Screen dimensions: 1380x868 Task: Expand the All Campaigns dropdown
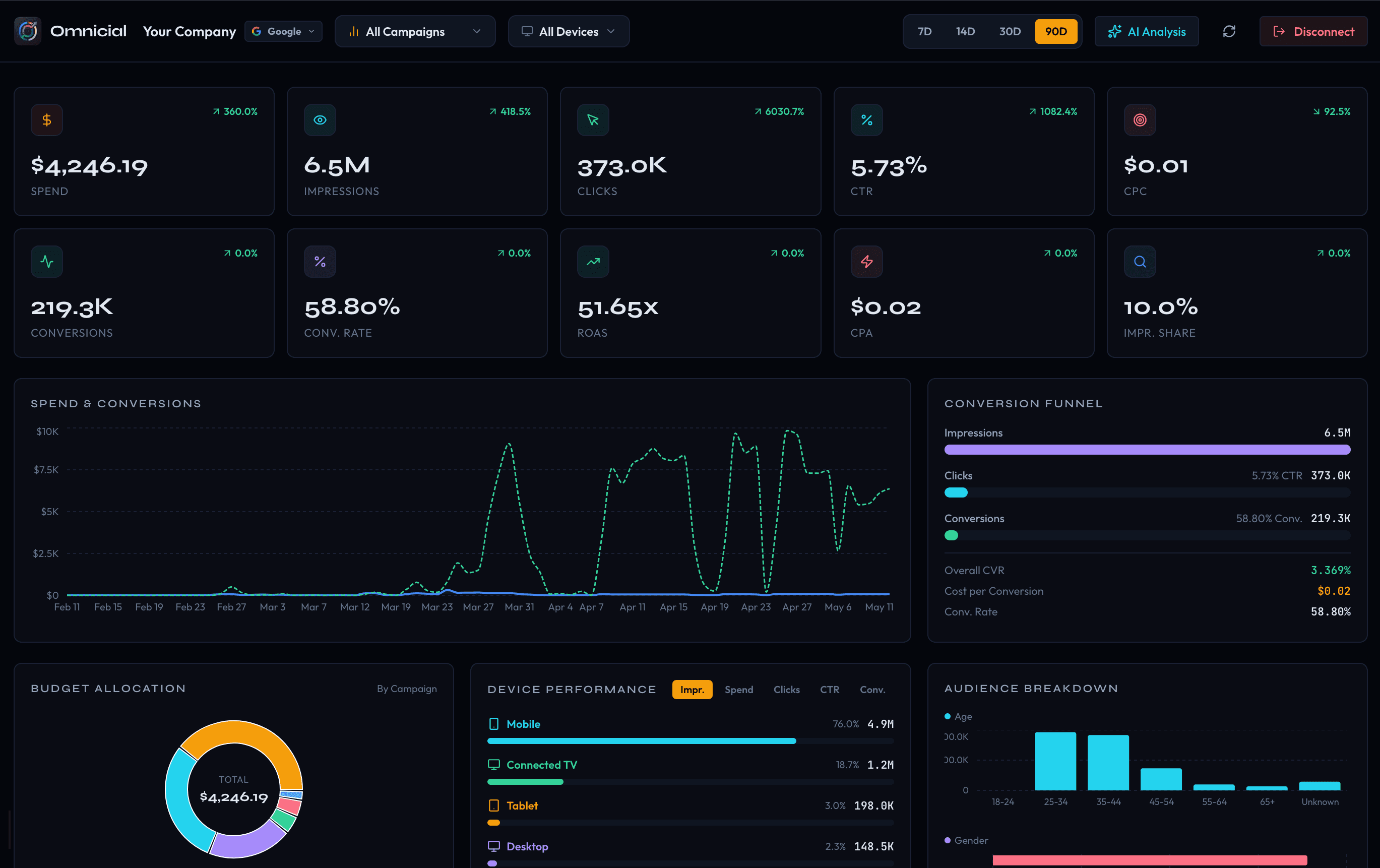point(415,32)
